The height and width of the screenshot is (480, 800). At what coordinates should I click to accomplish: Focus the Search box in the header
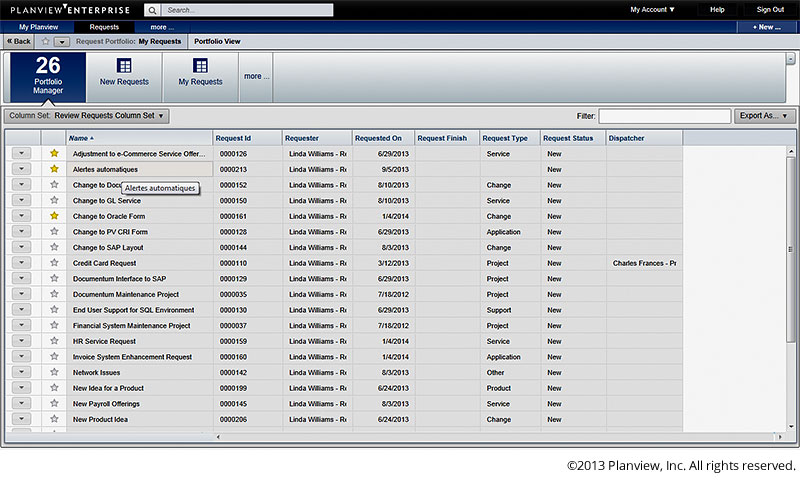tap(247, 10)
